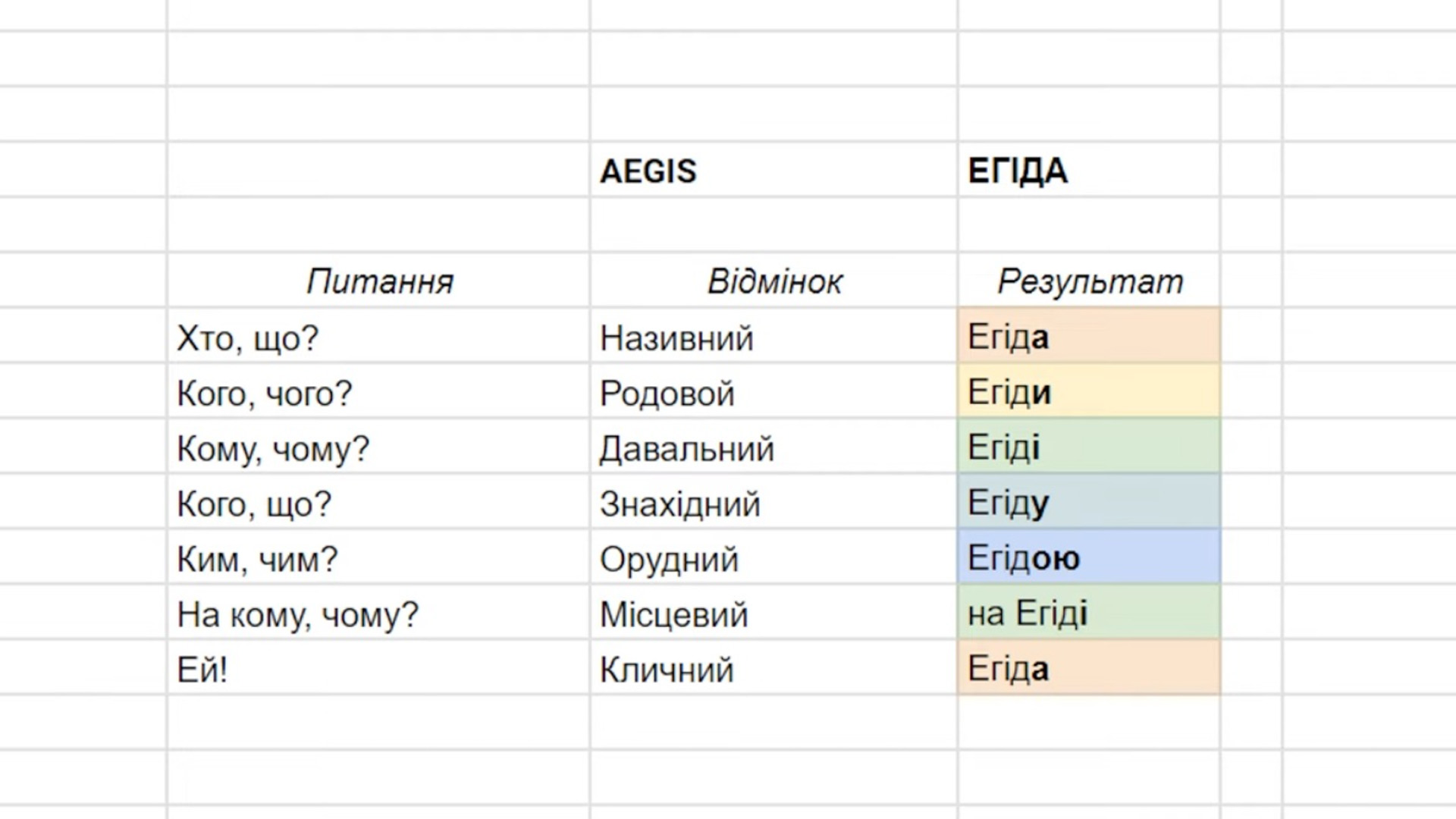Viewport: 1456px width, 819px height.
Task: Select the green 'на Егіді' cell
Action: click(1089, 614)
